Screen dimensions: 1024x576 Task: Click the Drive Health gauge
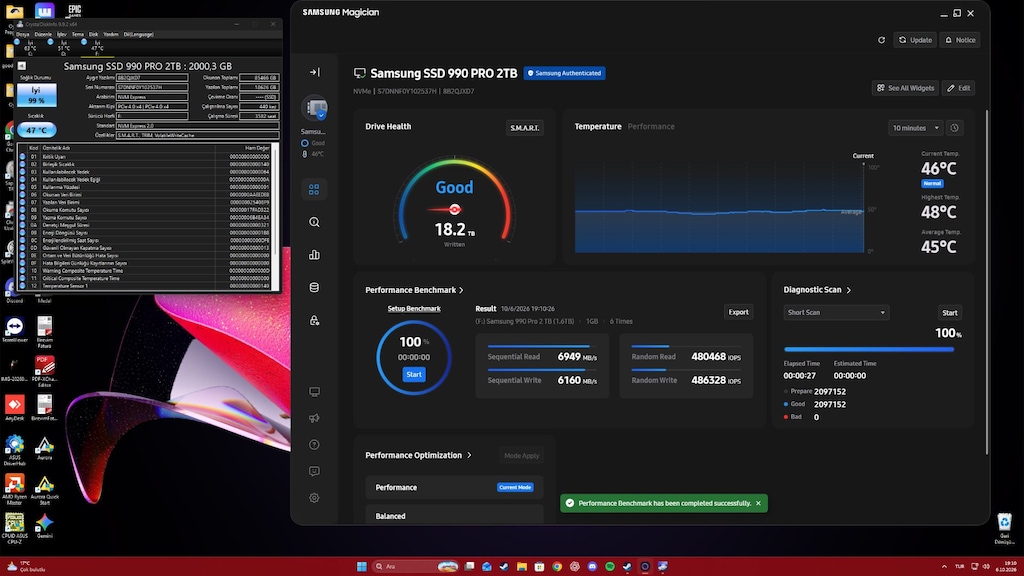click(x=455, y=199)
